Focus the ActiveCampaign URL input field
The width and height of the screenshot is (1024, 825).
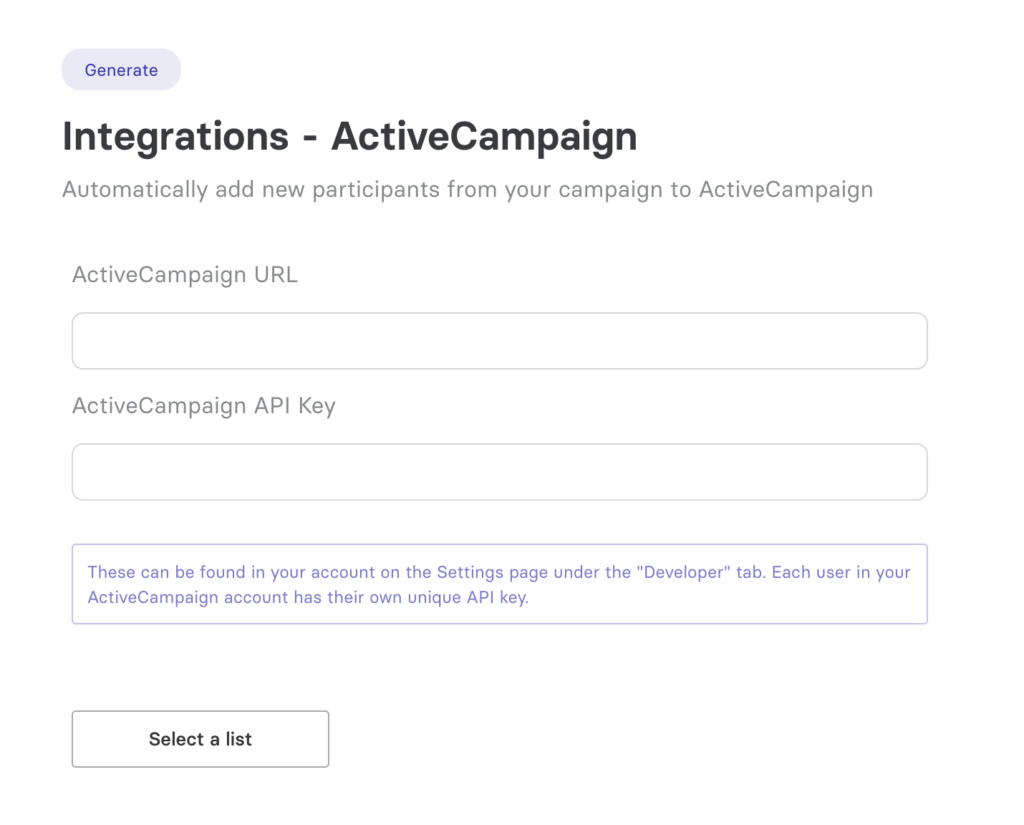pos(499,341)
